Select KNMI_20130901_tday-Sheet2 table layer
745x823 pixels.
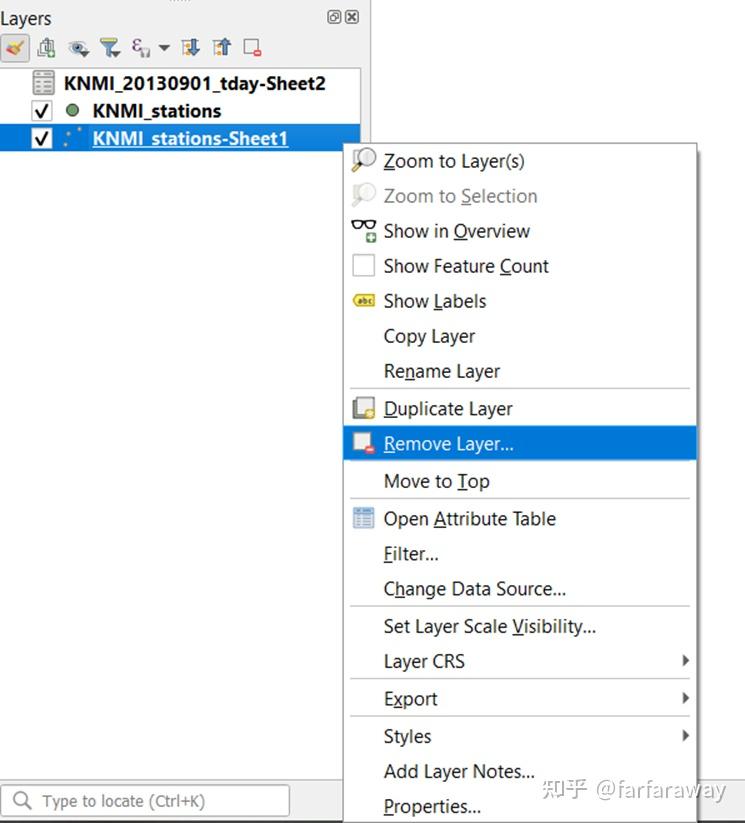click(x=194, y=84)
